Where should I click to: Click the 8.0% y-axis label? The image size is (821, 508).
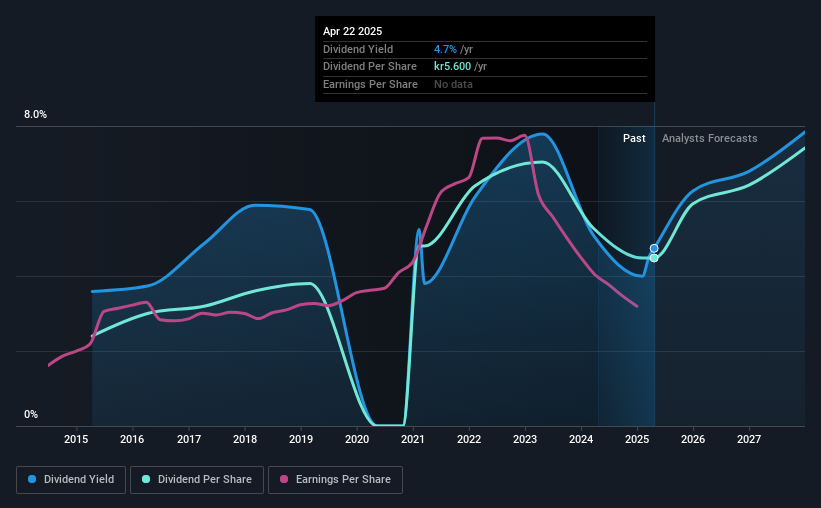(x=35, y=115)
